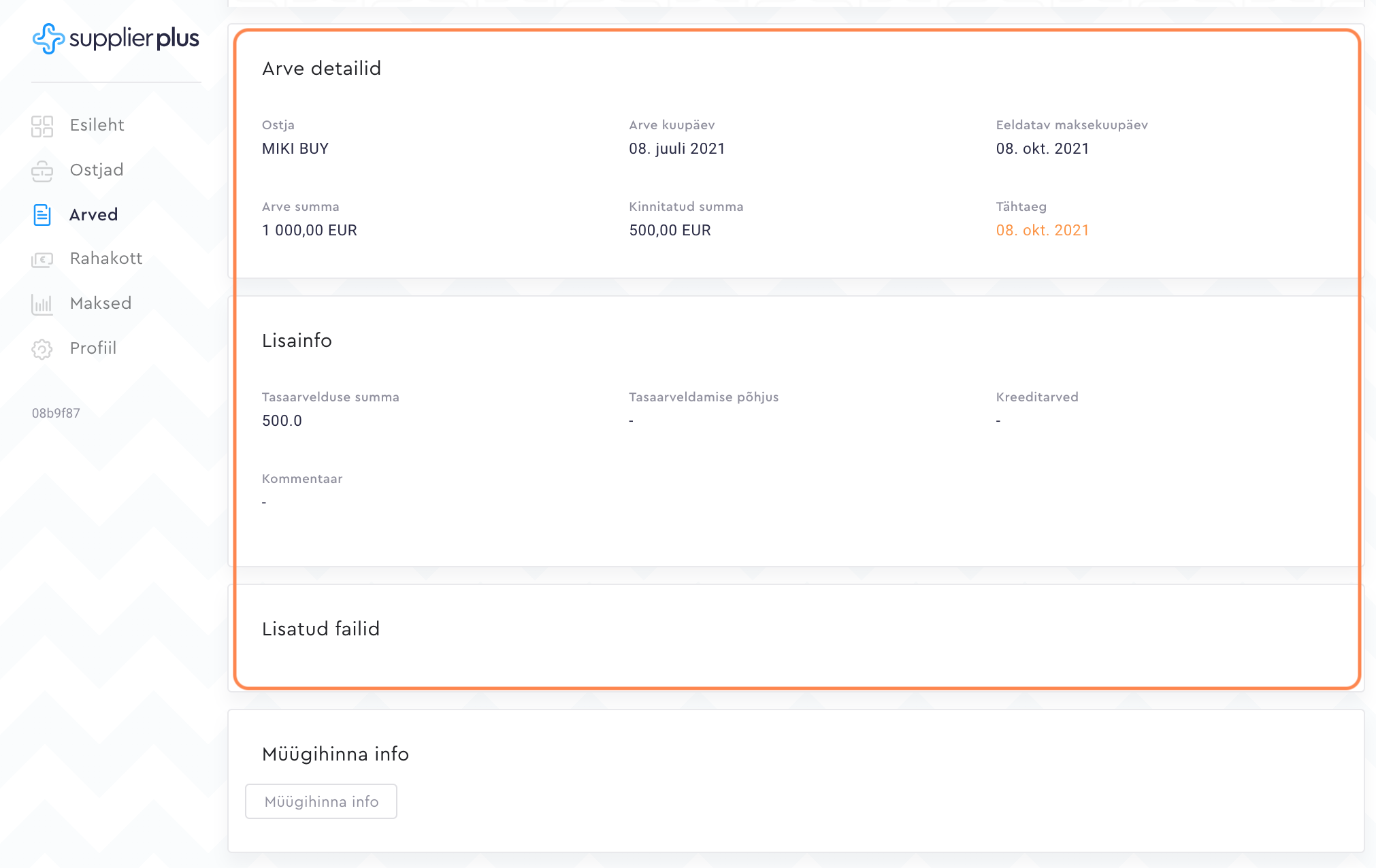Click the orange Tähtaeg date 08. okt. 2021
The image size is (1376, 868).
click(1042, 231)
